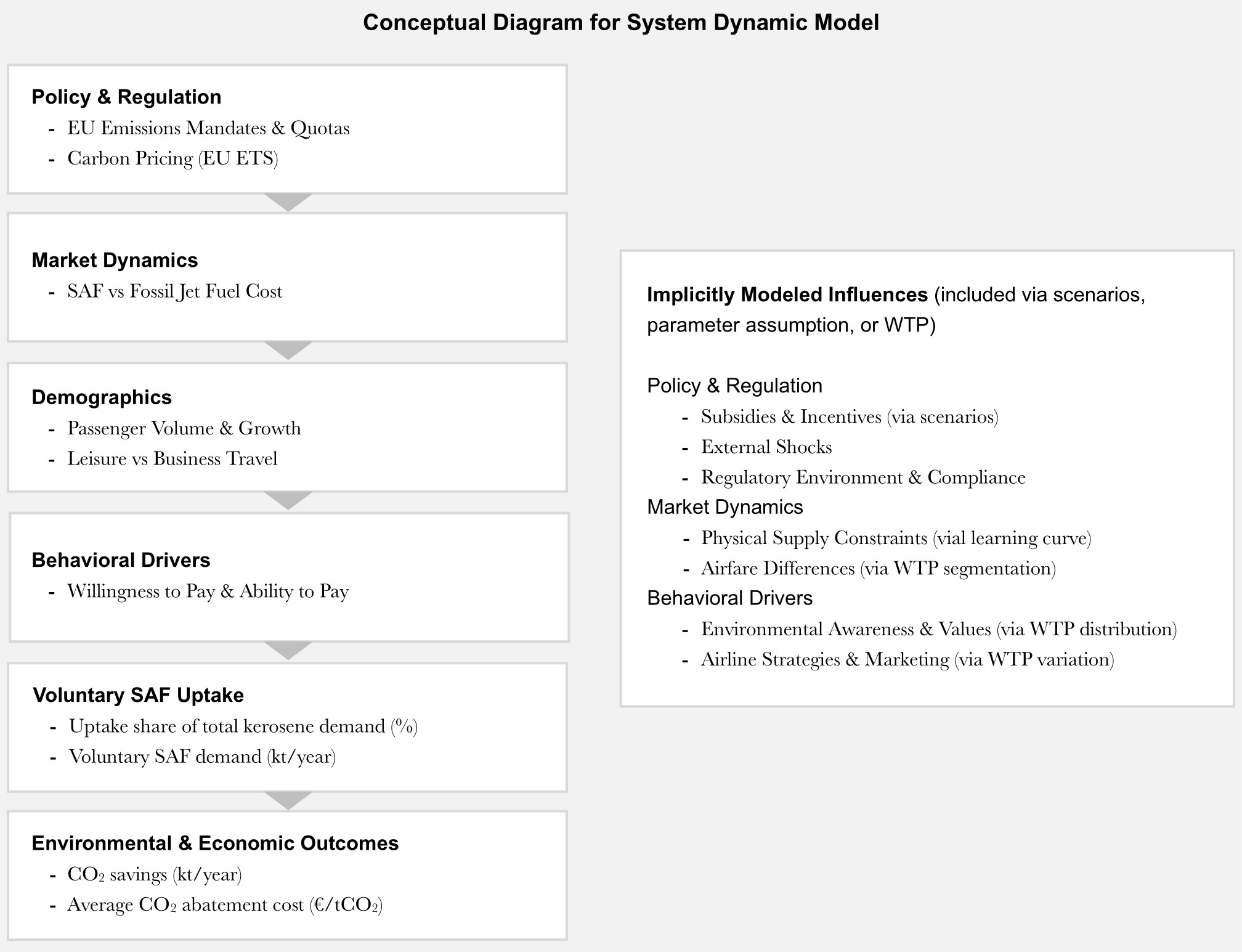Image resolution: width=1242 pixels, height=952 pixels.
Task: Select the "External Shocks" bullet item
Action: [x=766, y=447]
